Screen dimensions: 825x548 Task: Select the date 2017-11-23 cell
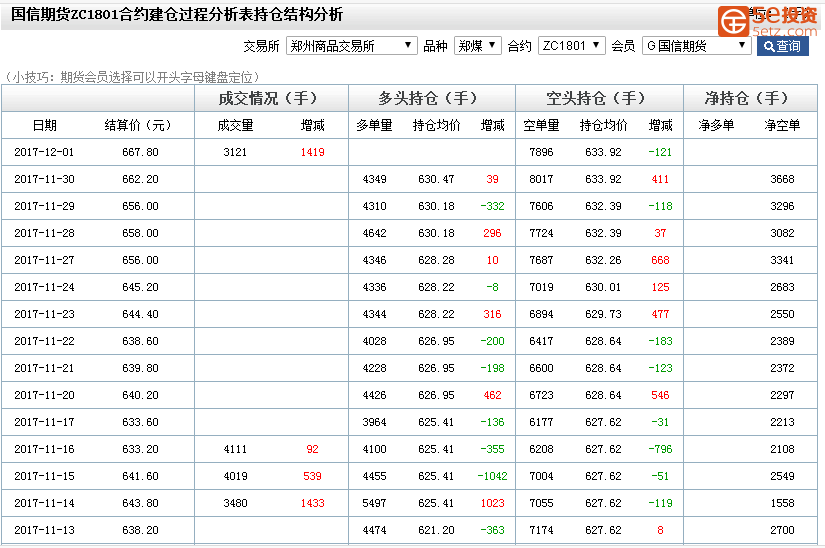[x=44, y=314]
